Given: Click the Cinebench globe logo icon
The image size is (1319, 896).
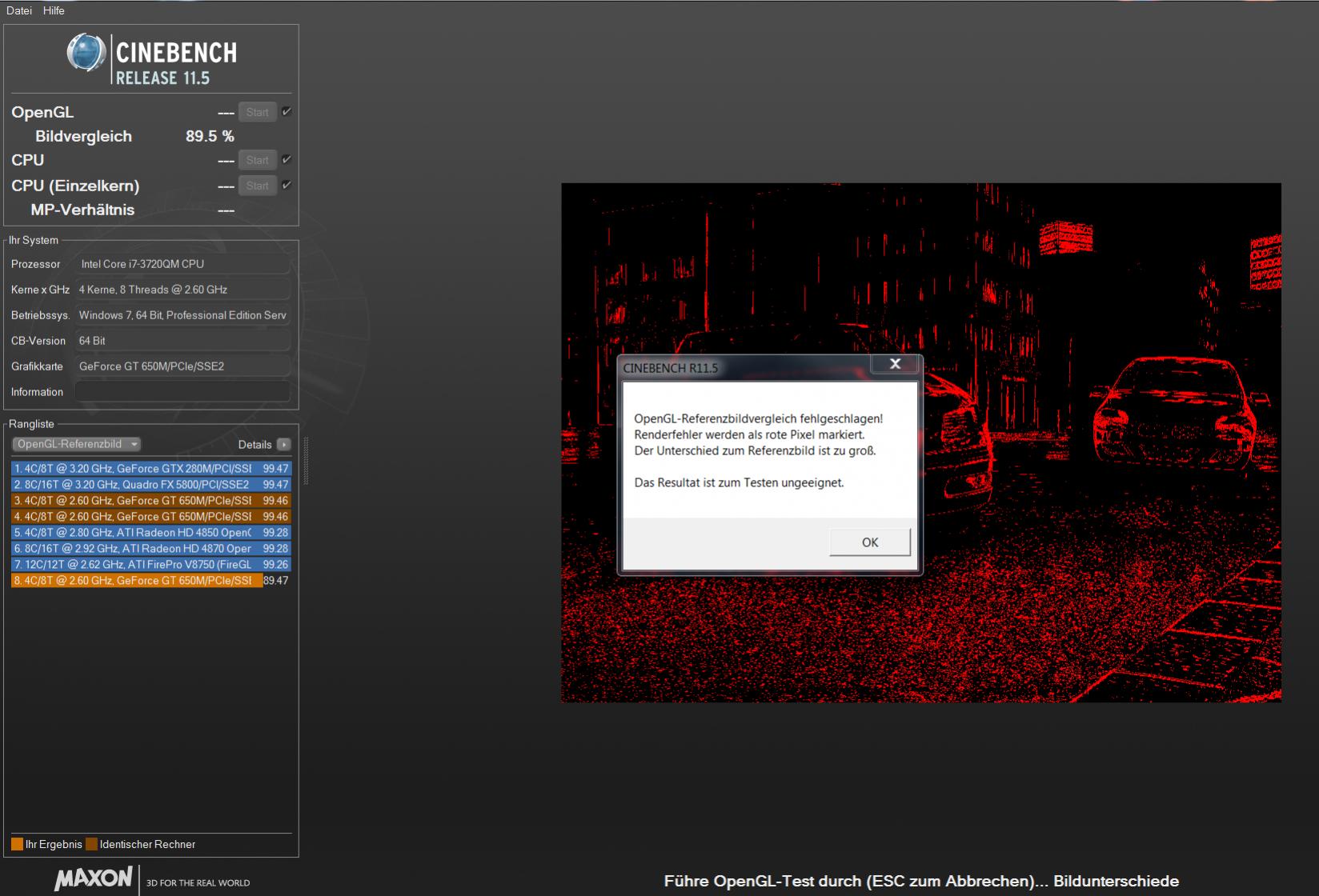Looking at the screenshot, I should pos(86,53).
